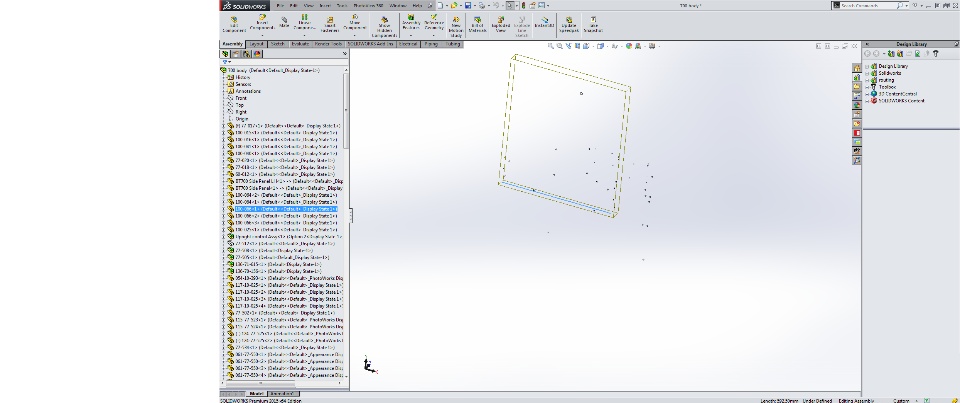Image resolution: width=960 pixels, height=403 pixels.
Task: Click Zoom to Fit in view toolbar
Action: [550, 46]
